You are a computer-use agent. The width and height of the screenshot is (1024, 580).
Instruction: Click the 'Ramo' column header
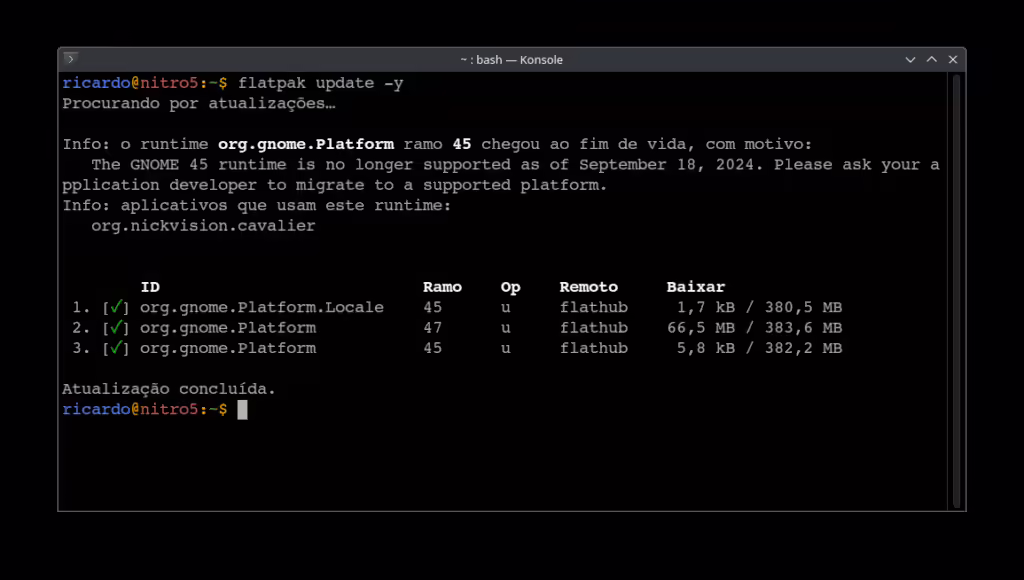click(442, 287)
